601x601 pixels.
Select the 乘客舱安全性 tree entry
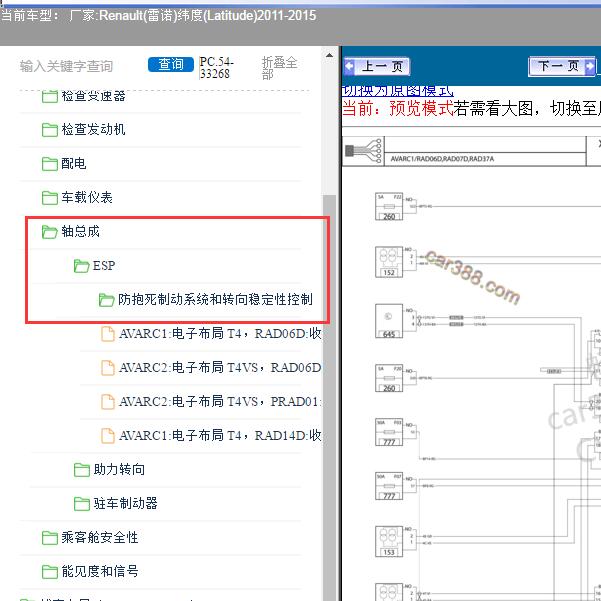point(100,537)
